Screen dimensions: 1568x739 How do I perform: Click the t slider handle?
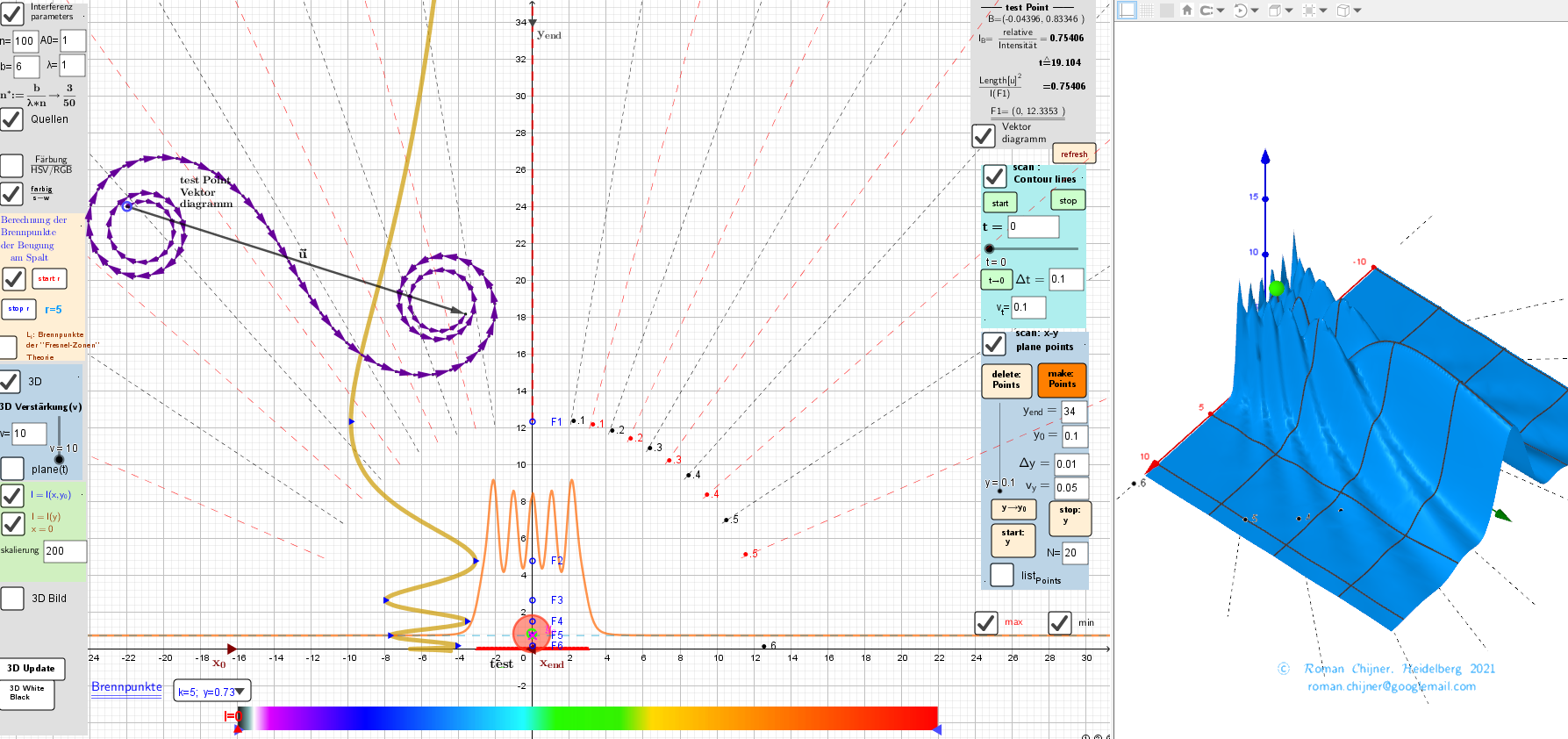(990, 248)
